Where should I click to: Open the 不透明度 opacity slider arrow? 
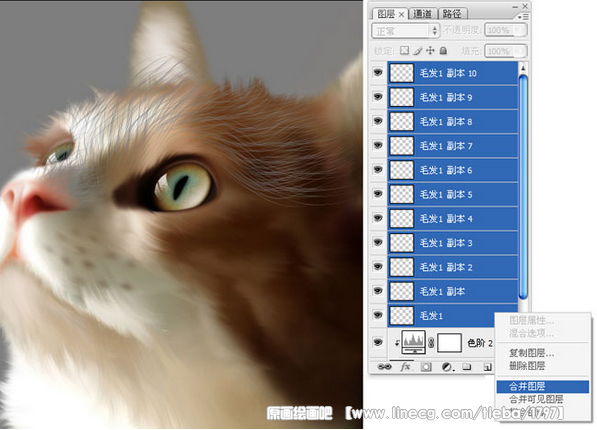520,30
